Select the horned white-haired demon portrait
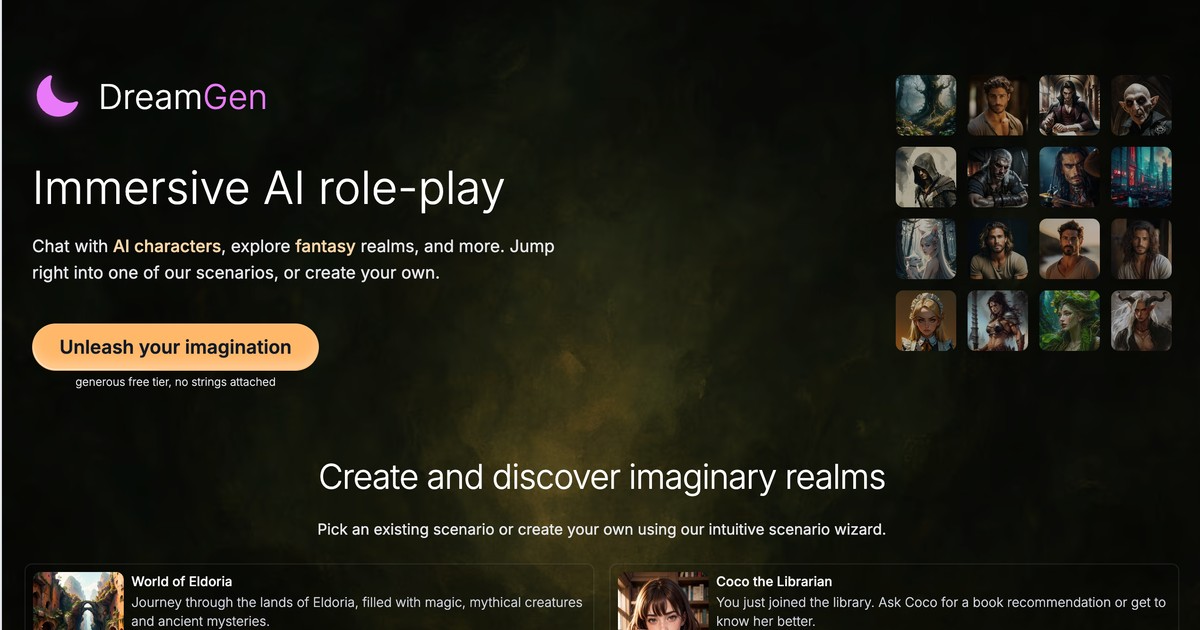The image size is (1200, 630). [1141, 321]
